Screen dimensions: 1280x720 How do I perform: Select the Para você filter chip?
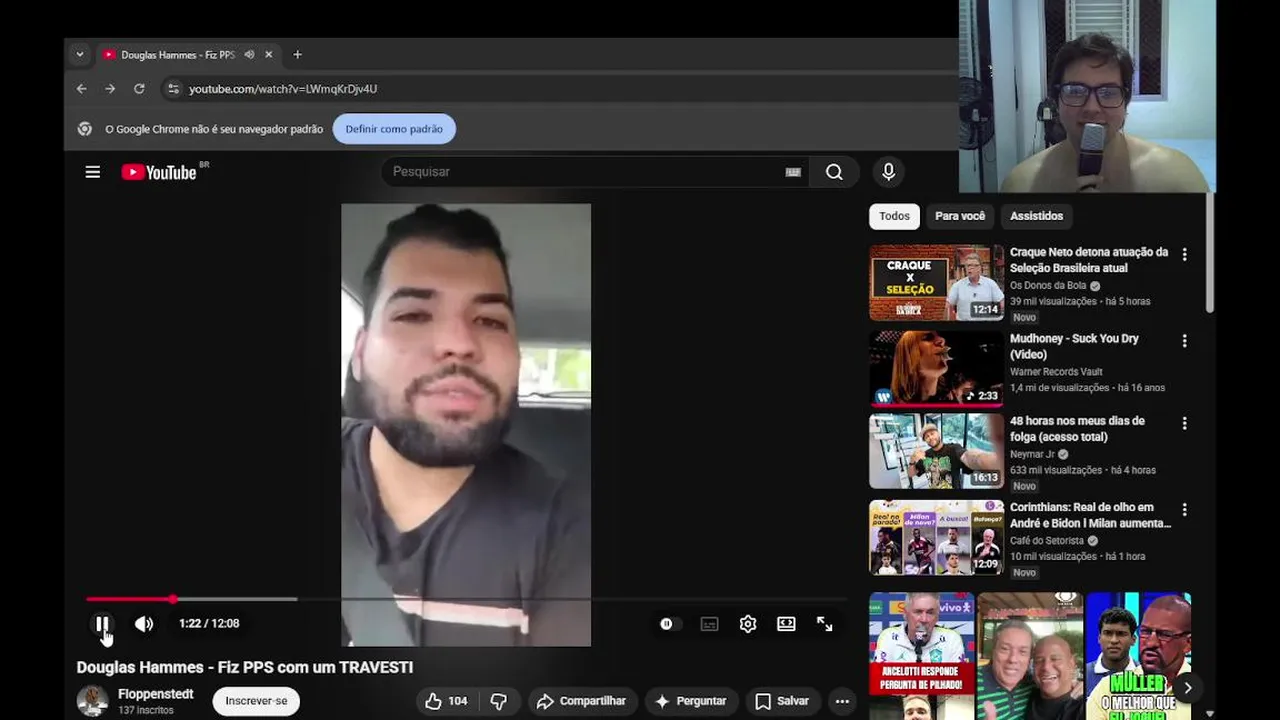coord(960,216)
